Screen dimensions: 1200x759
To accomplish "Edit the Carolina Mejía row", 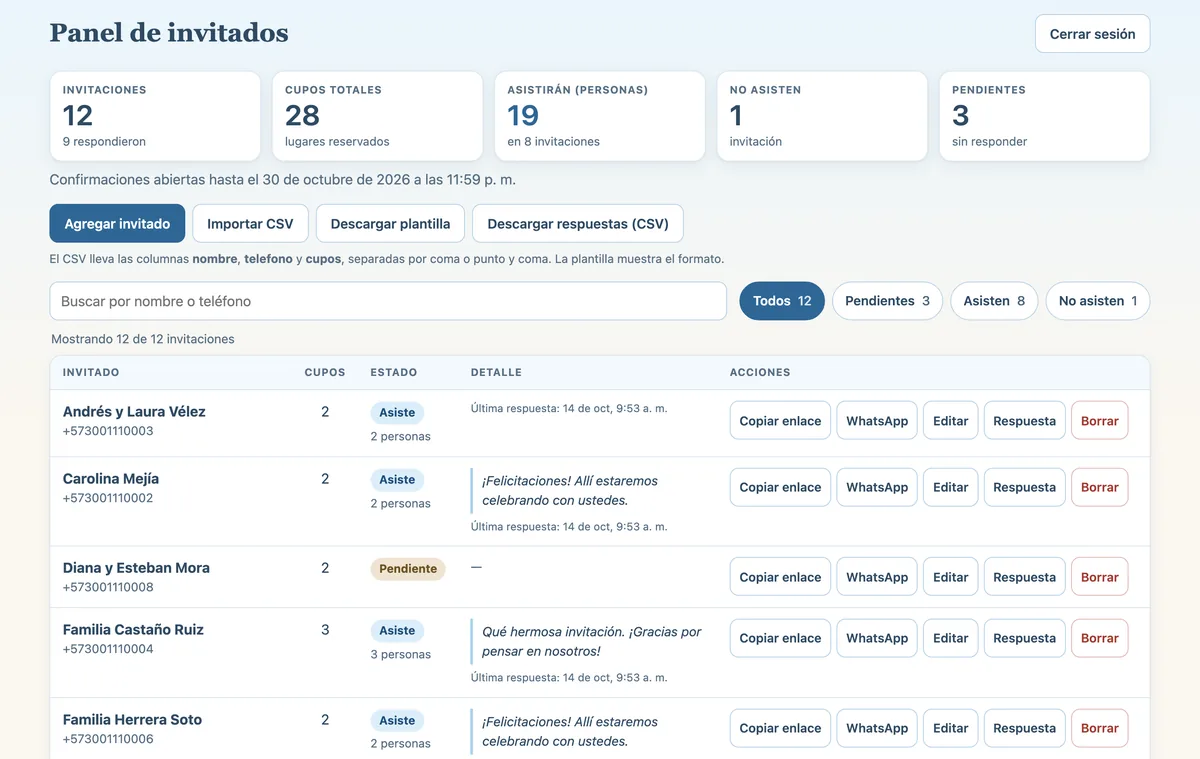I will (950, 487).
